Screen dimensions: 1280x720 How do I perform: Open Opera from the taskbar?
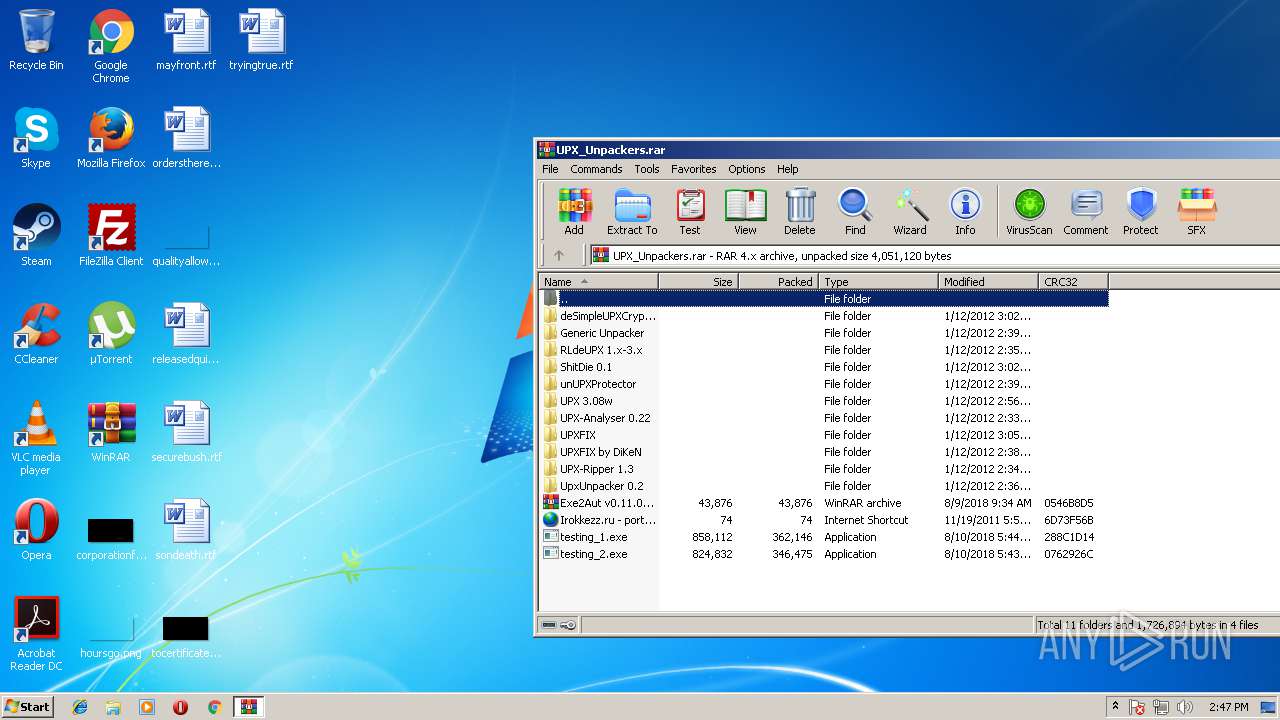point(180,707)
